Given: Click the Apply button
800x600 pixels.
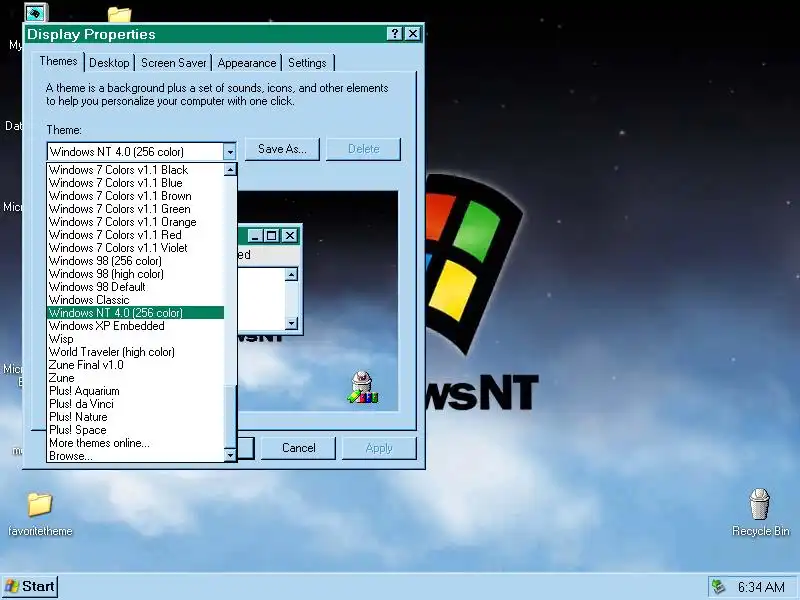Looking at the screenshot, I should [x=379, y=448].
